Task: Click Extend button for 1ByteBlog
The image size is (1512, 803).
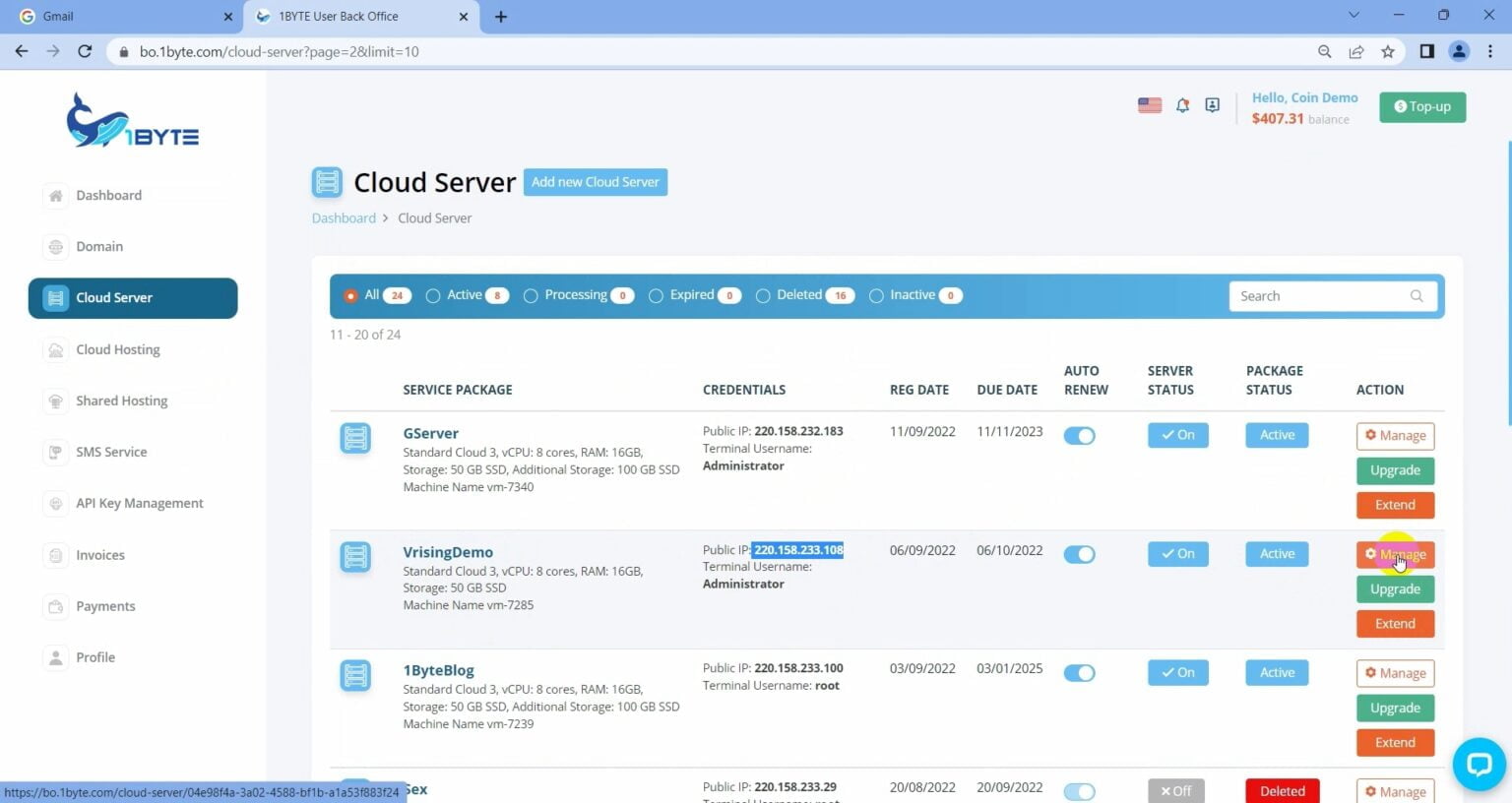Action: pyautogui.click(x=1395, y=742)
